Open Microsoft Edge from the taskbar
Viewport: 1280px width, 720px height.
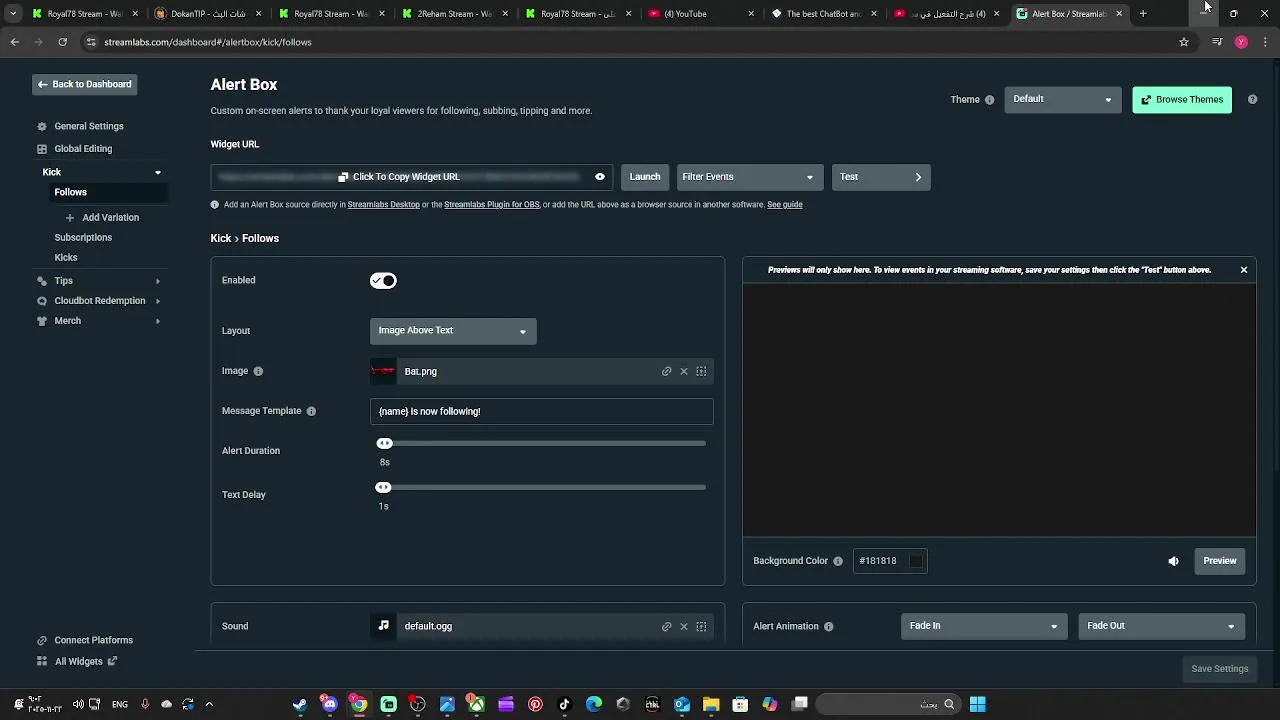[x=594, y=704]
